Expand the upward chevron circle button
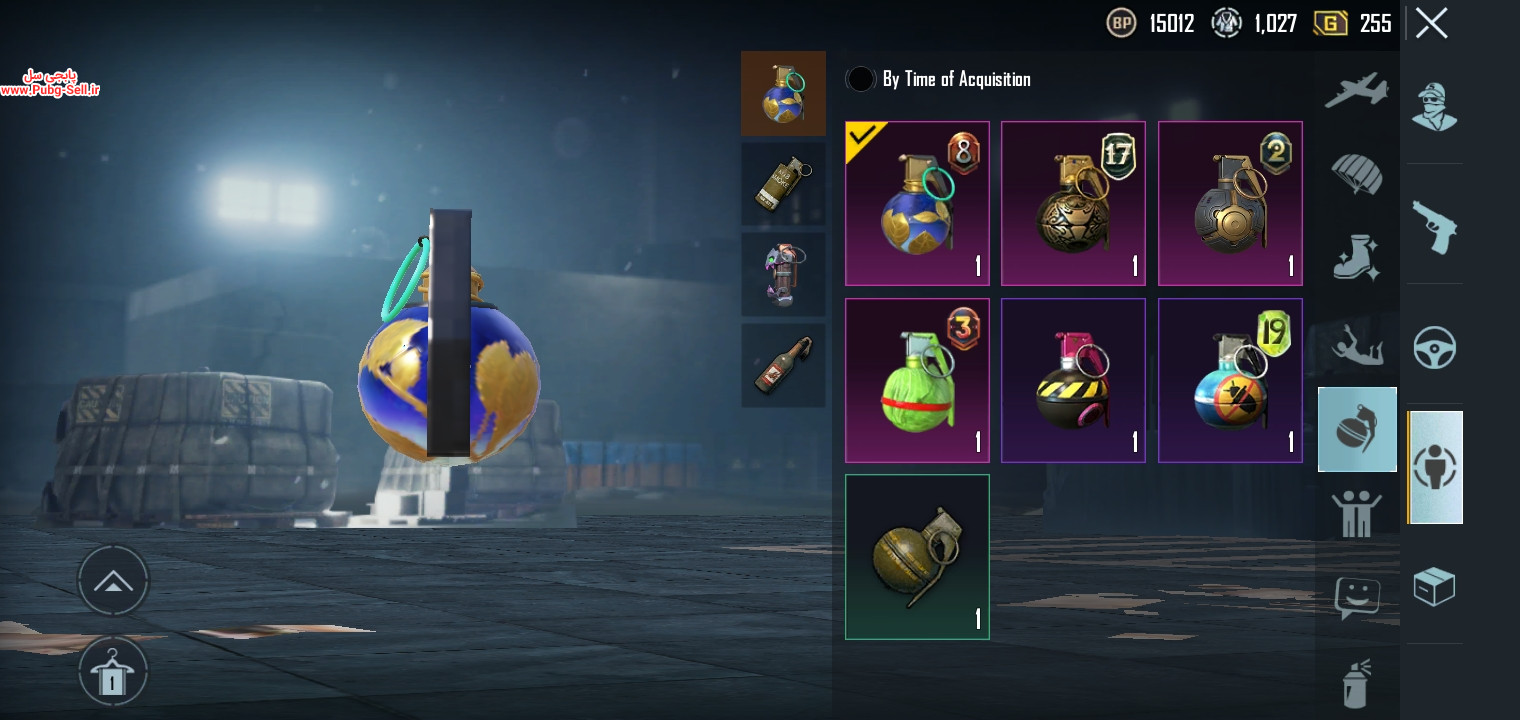Image resolution: width=1520 pixels, height=720 pixels. point(113,580)
